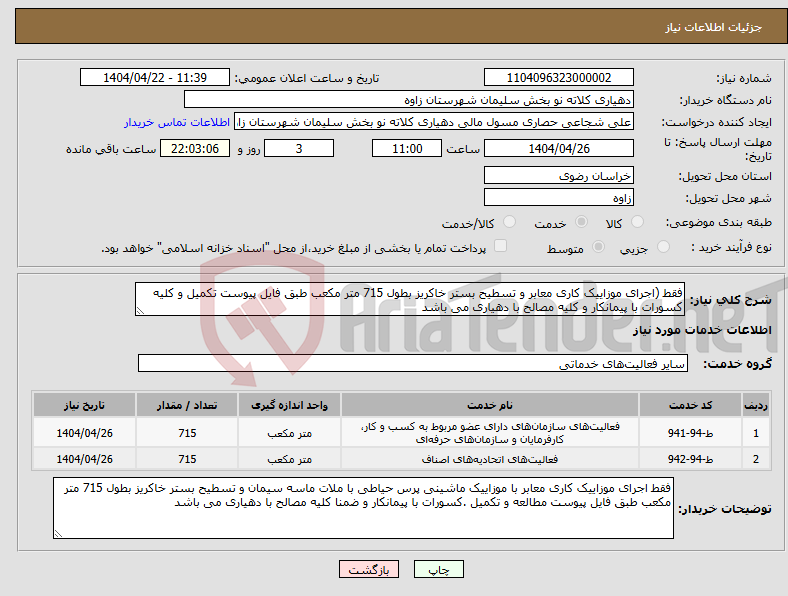788x596 pixels.
Task: Click service code ط-94-942 cell
Action: 691,459
